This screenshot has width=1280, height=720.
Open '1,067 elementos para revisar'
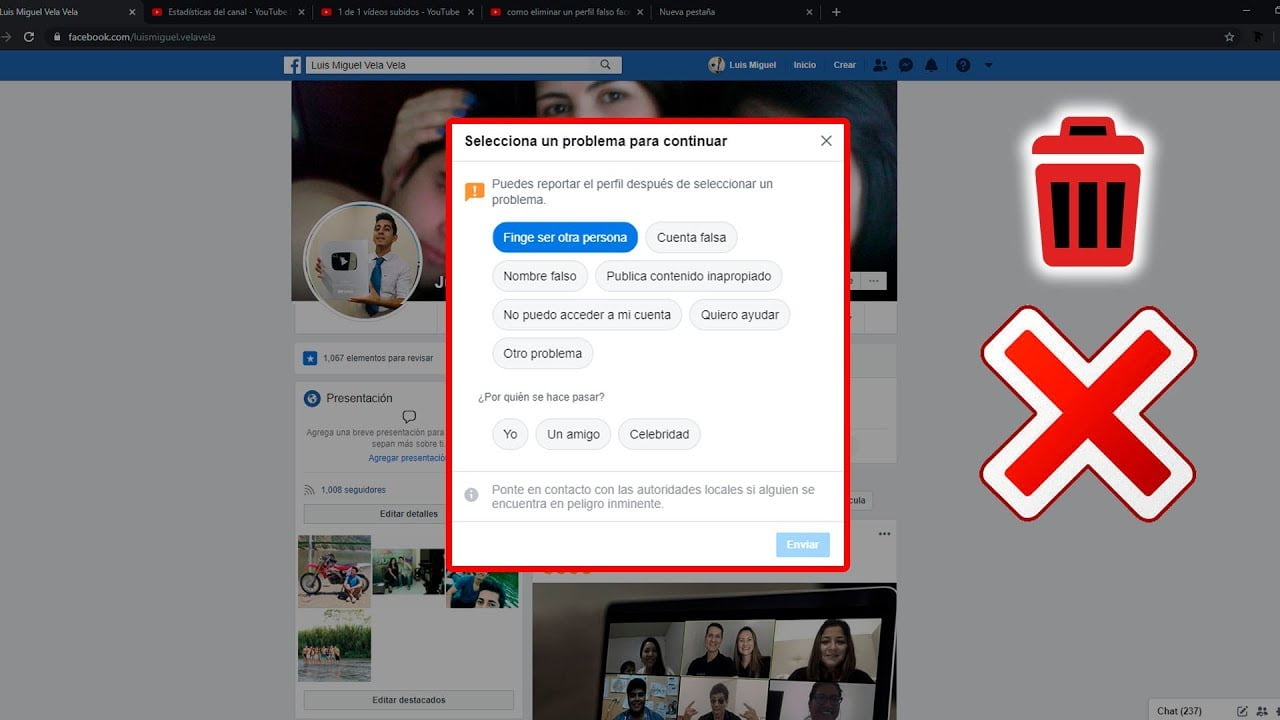tap(378, 357)
